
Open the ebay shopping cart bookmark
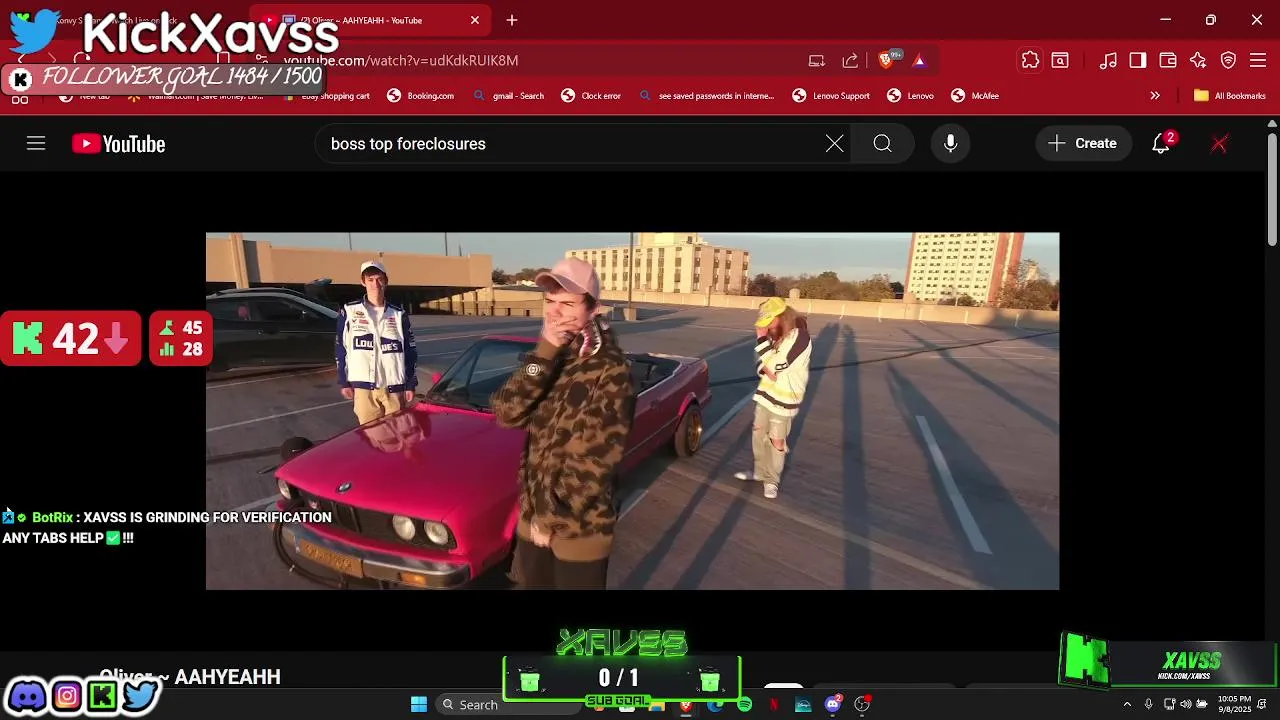click(x=326, y=96)
